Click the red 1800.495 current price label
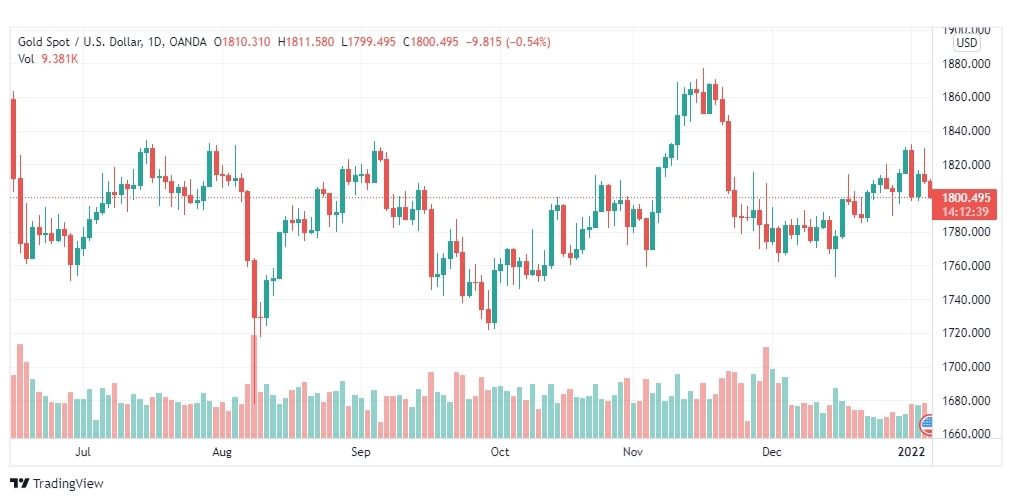 (x=965, y=199)
